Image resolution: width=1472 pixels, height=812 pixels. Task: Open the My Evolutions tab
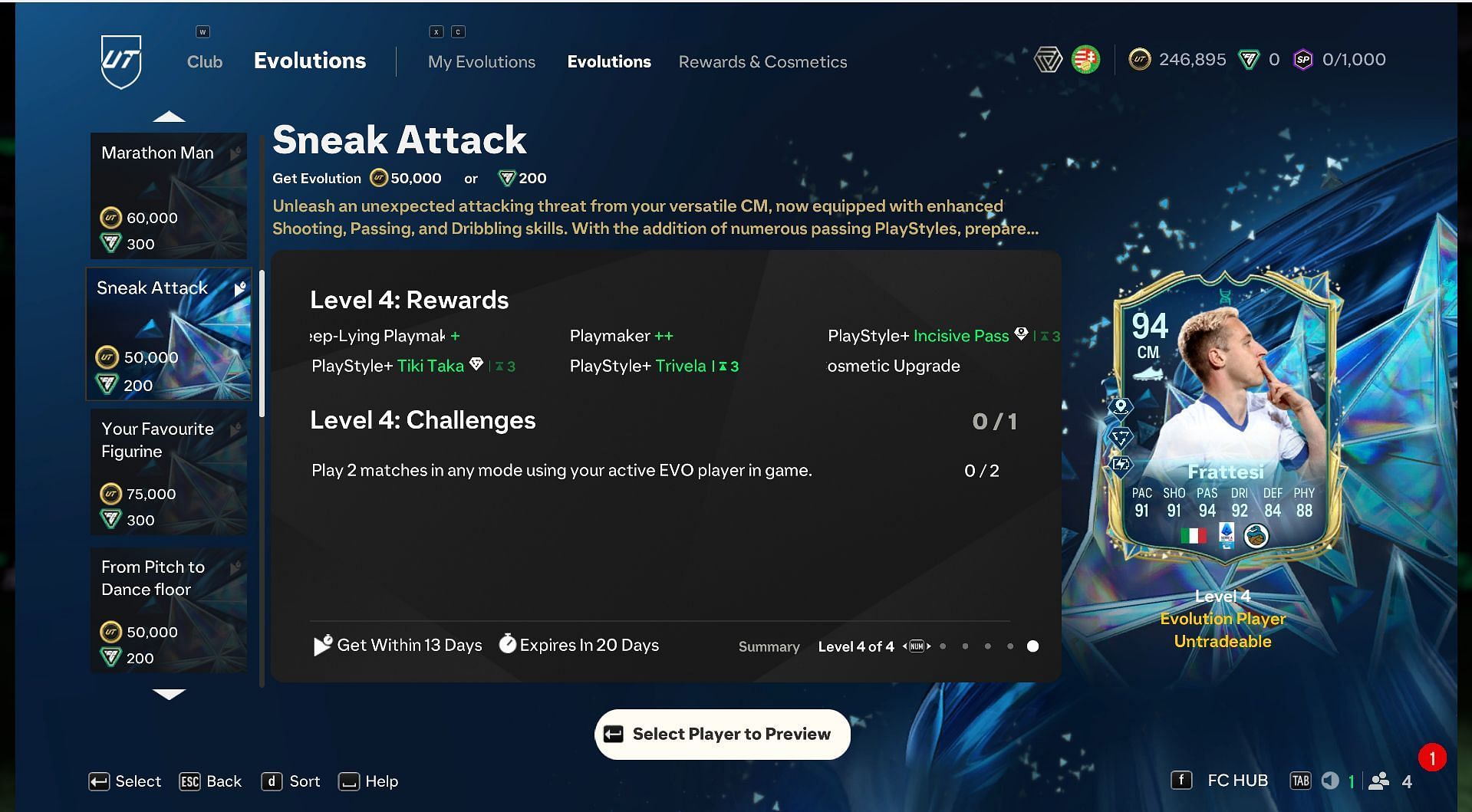(482, 62)
